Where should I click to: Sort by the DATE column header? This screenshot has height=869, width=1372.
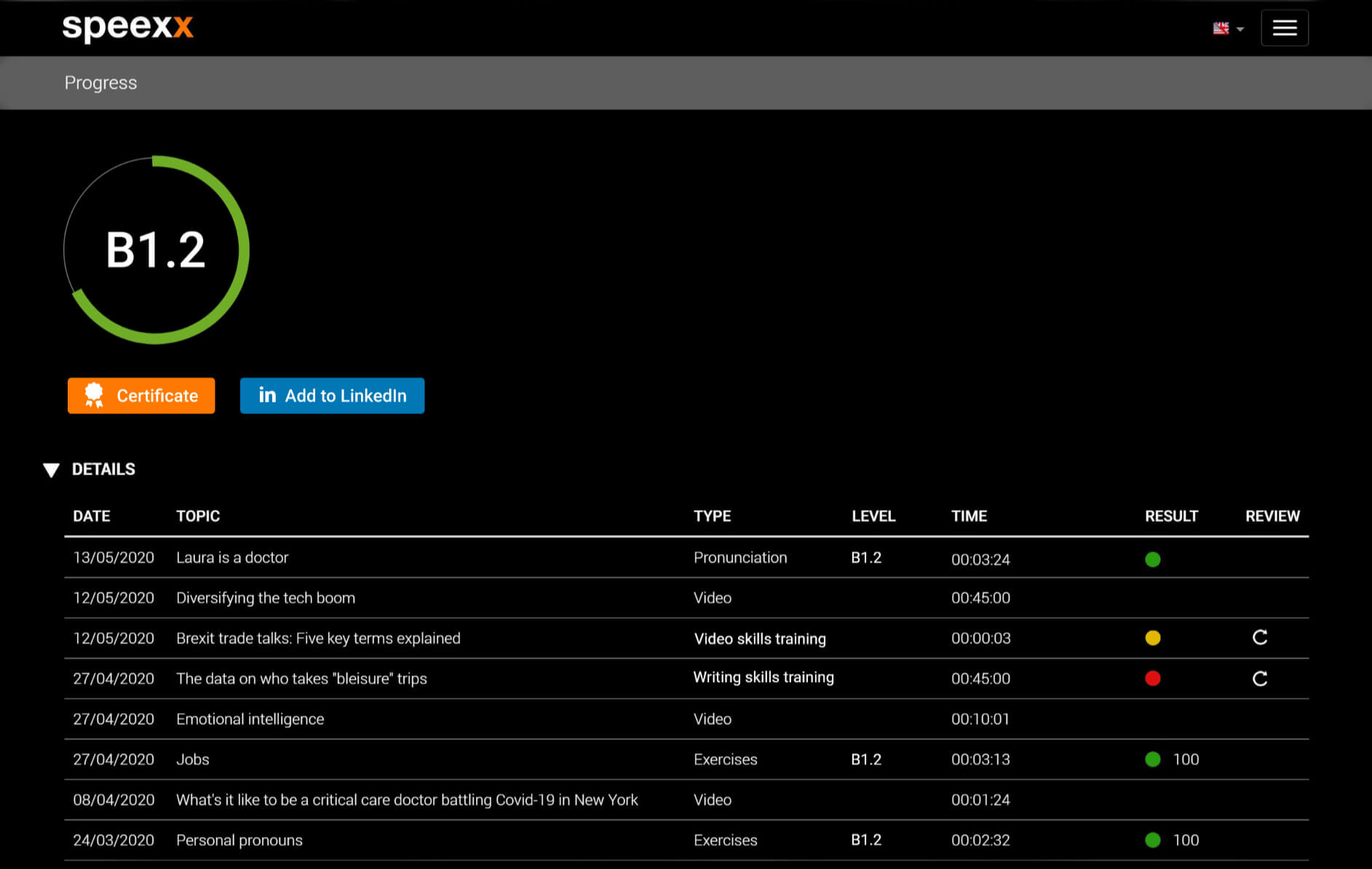coord(92,516)
